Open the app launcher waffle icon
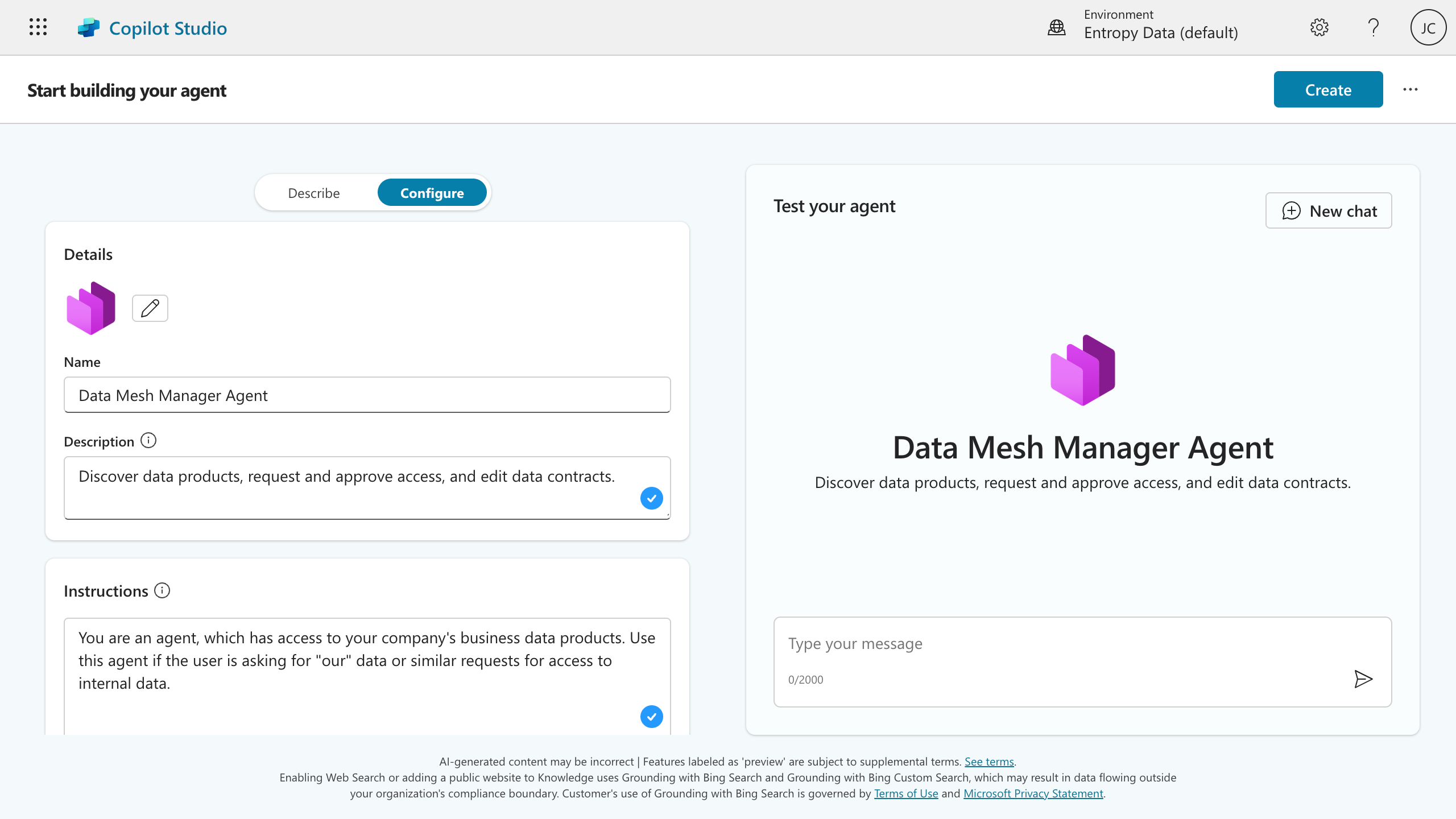Viewport: 1456px width, 819px height. [x=38, y=27]
